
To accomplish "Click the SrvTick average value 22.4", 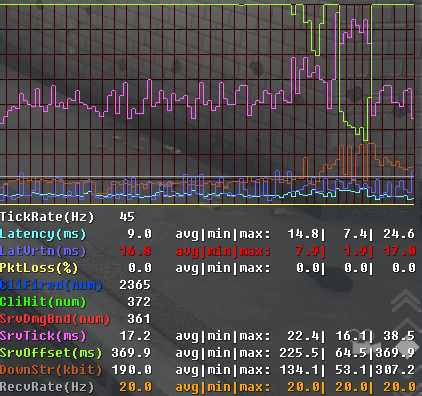I will pos(303,336).
